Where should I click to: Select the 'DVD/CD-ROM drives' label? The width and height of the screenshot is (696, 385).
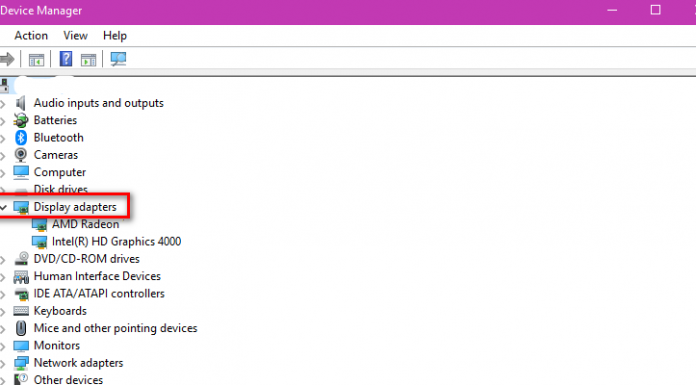87,259
